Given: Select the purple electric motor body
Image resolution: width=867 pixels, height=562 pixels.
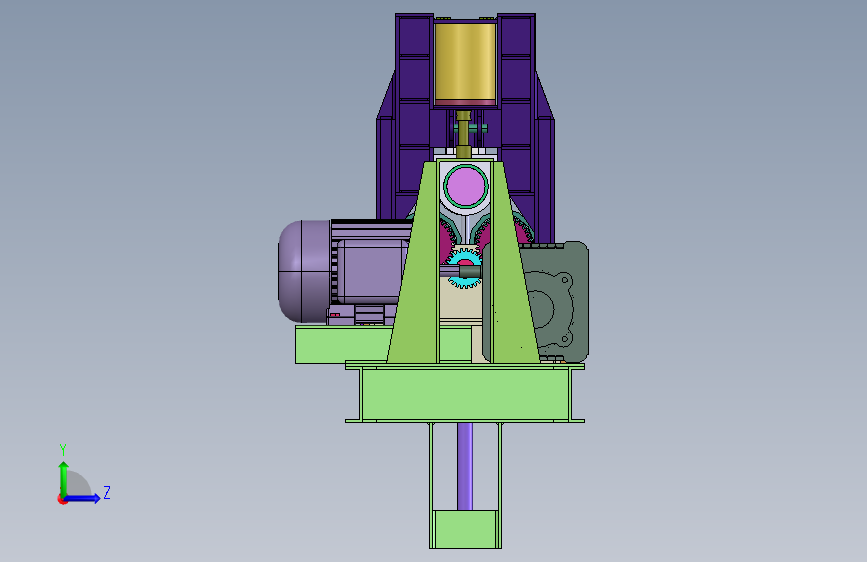Looking at the screenshot, I should point(372,271).
